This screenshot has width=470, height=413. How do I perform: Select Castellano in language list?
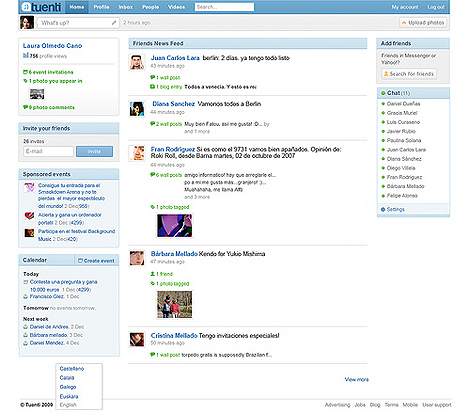pyautogui.click(x=72, y=369)
